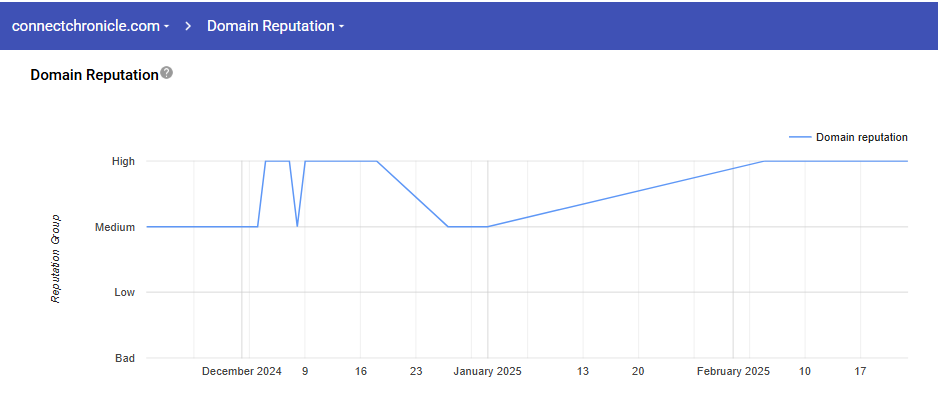Click the February 2025 x-axis label
Screen dimensions: 938x414
tap(733, 372)
